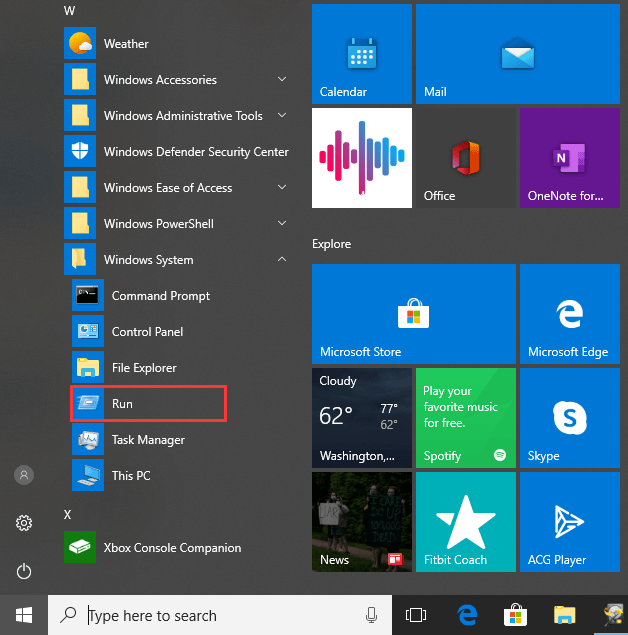Open the OneNote tile

(x=570, y=158)
